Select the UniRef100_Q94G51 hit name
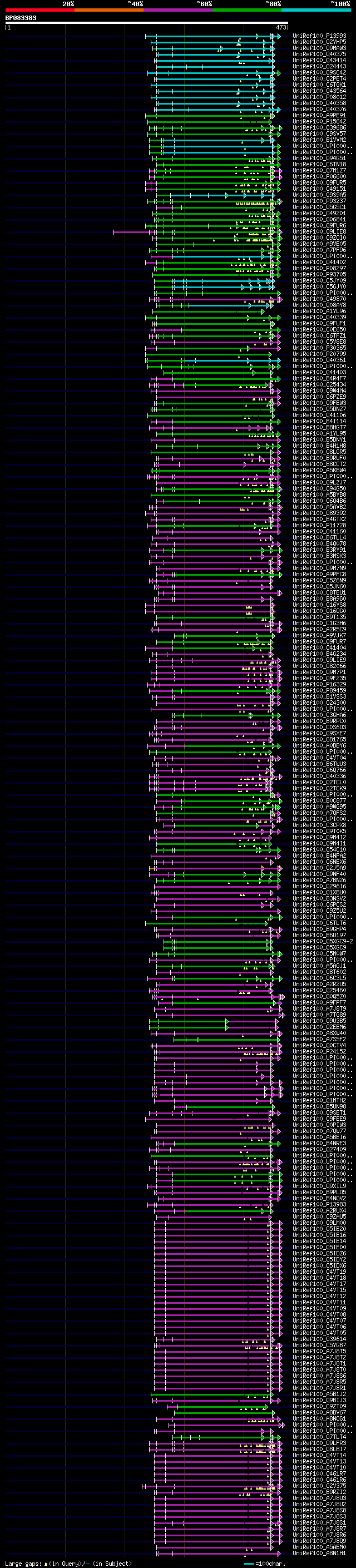The height and width of the screenshot is (1568, 356). coord(319,159)
